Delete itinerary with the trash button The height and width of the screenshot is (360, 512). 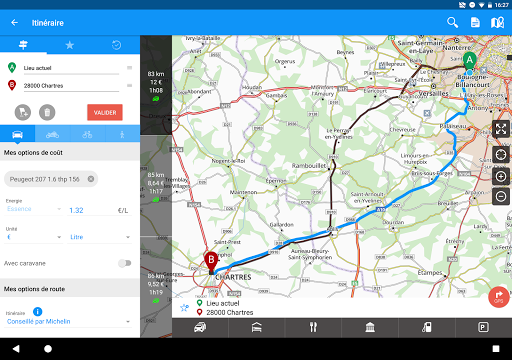tap(47, 112)
